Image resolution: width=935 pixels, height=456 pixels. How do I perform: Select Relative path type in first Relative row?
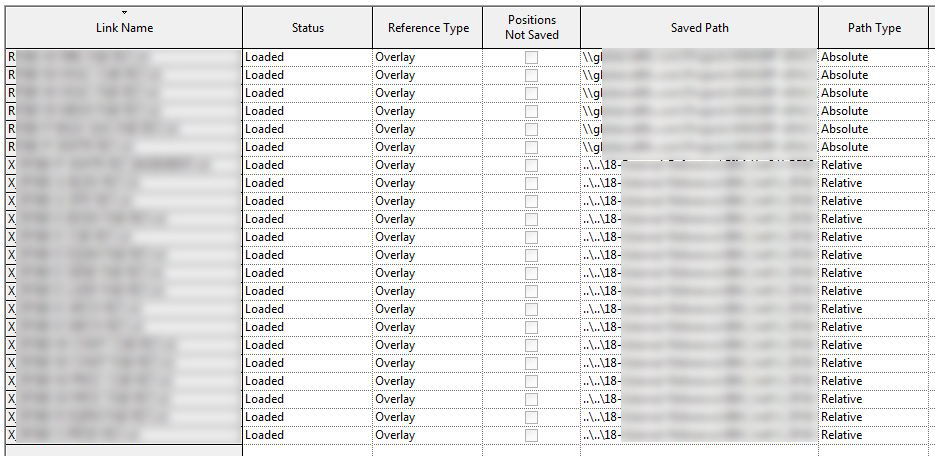pyautogui.click(x=874, y=165)
